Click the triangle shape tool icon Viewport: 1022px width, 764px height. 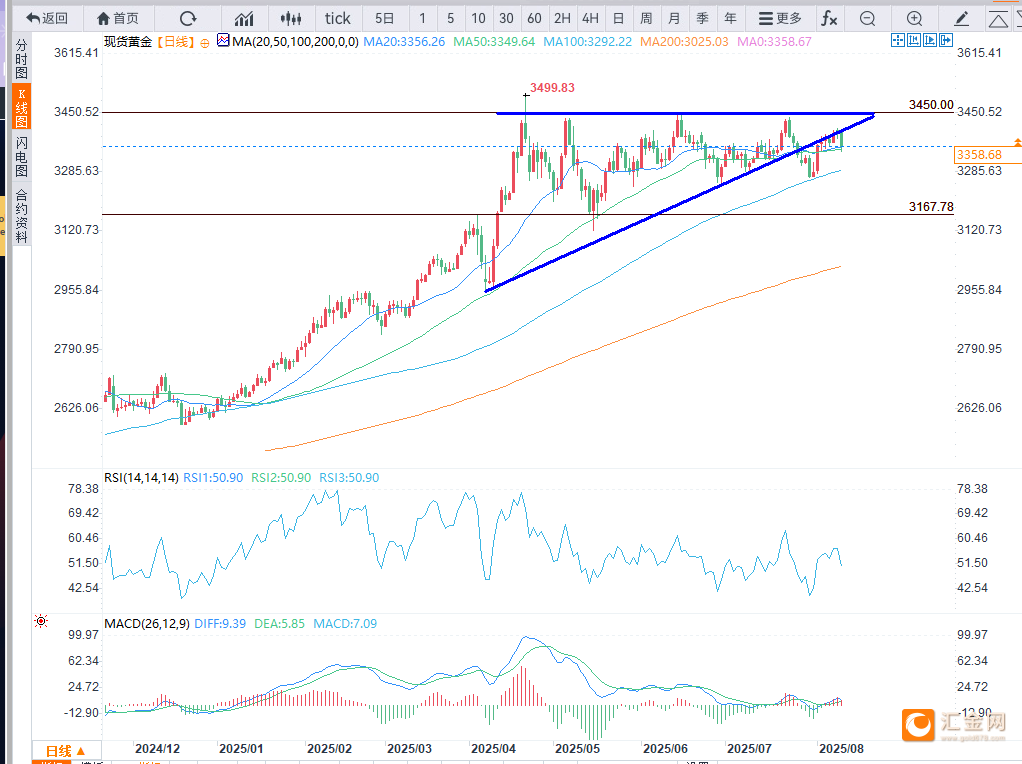(998, 19)
